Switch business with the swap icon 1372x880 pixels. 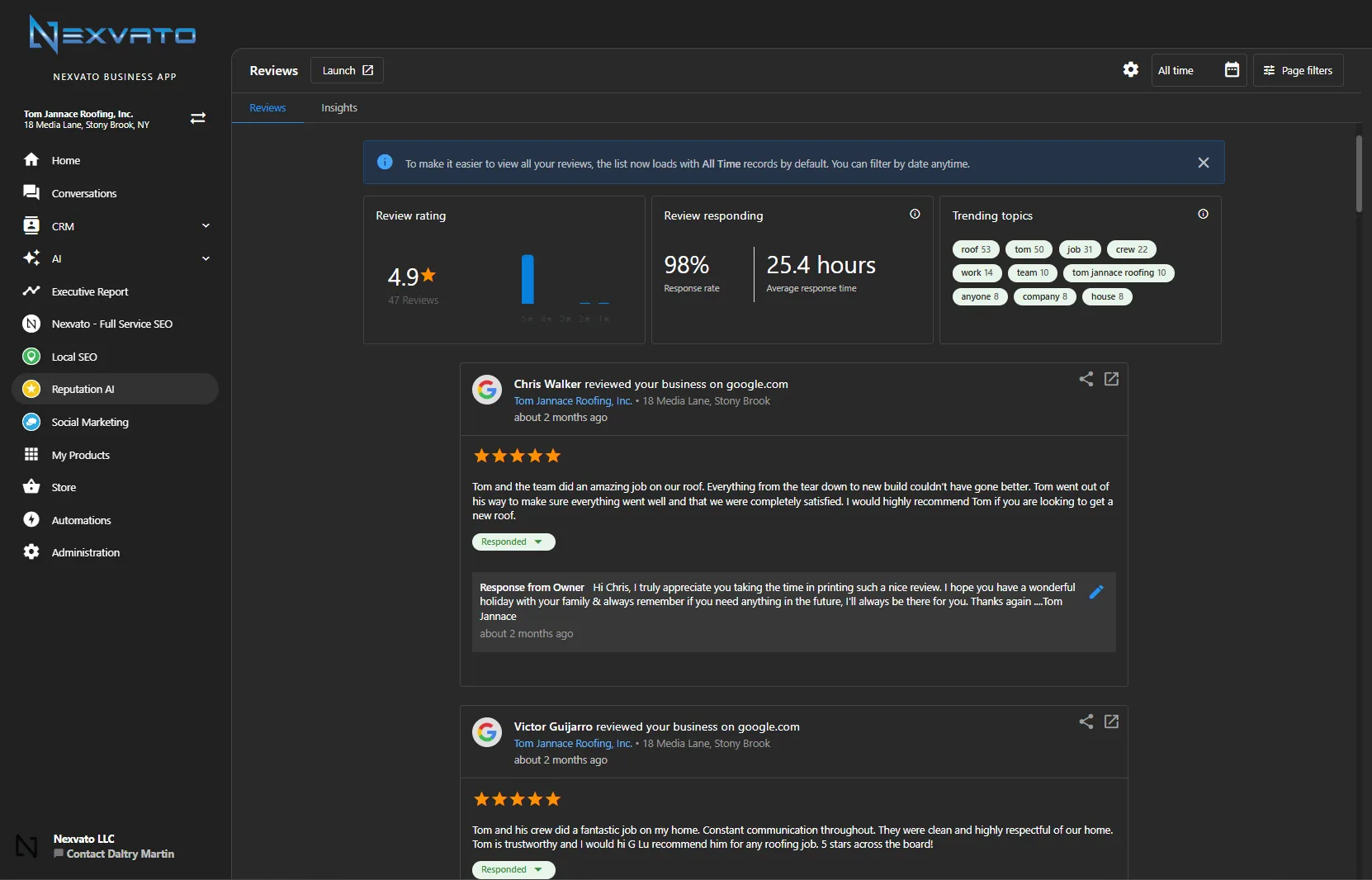pos(197,119)
